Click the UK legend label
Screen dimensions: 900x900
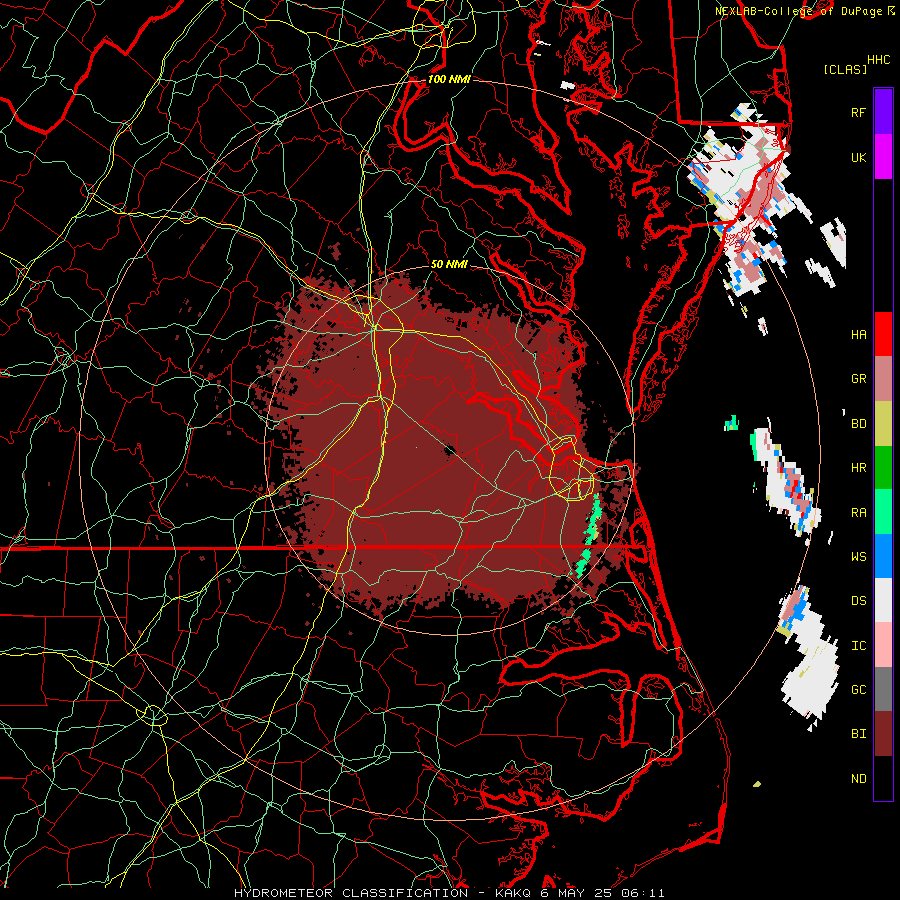[858, 157]
